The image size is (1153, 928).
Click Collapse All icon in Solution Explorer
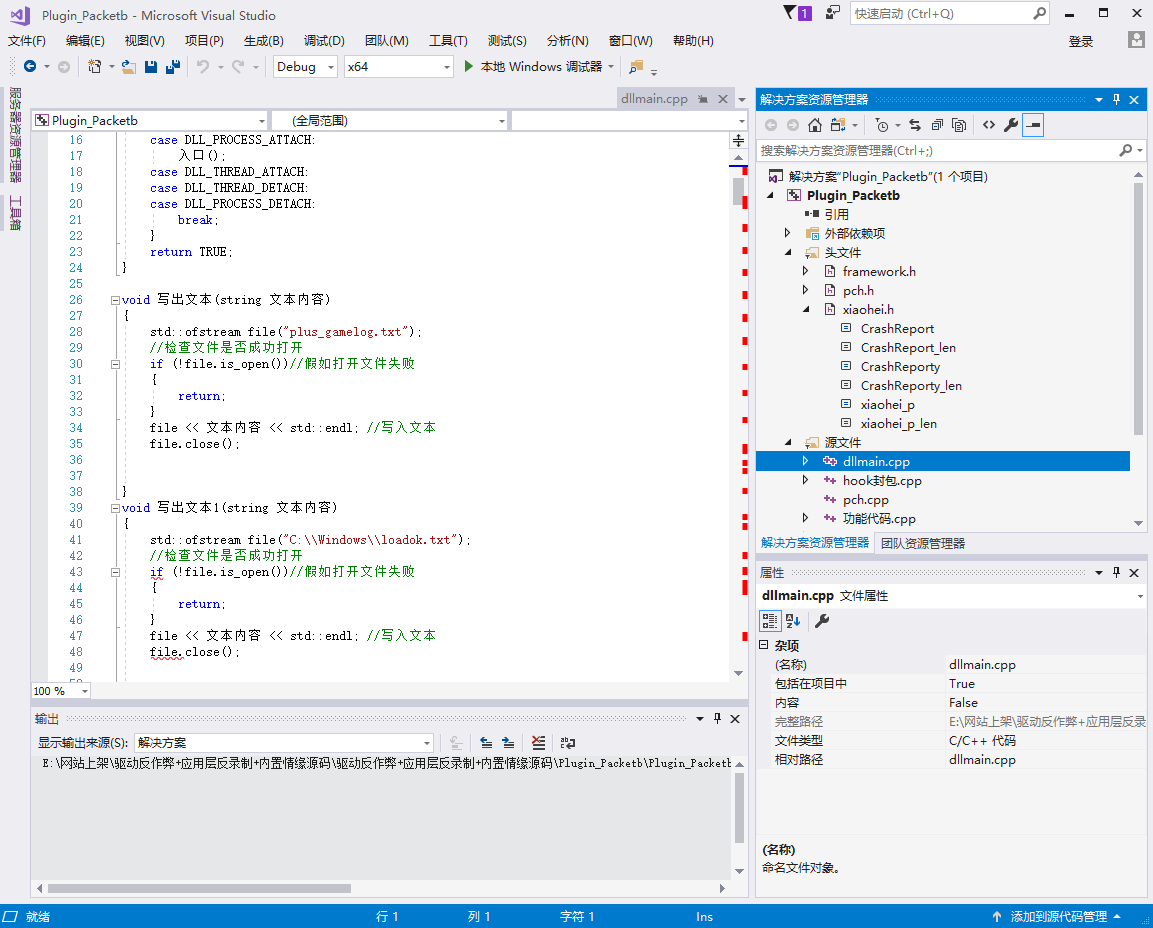pos(937,125)
